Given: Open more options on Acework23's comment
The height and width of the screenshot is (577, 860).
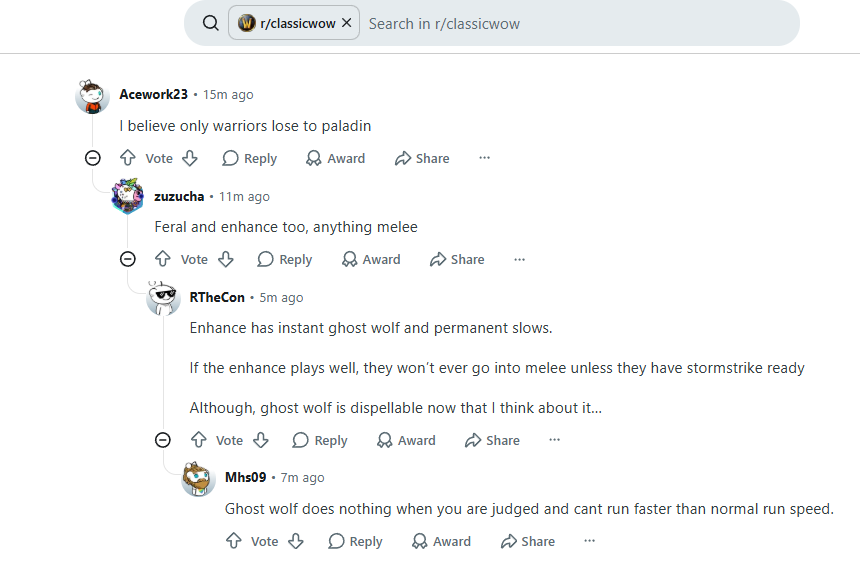Looking at the screenshot, I should [484, 158].
